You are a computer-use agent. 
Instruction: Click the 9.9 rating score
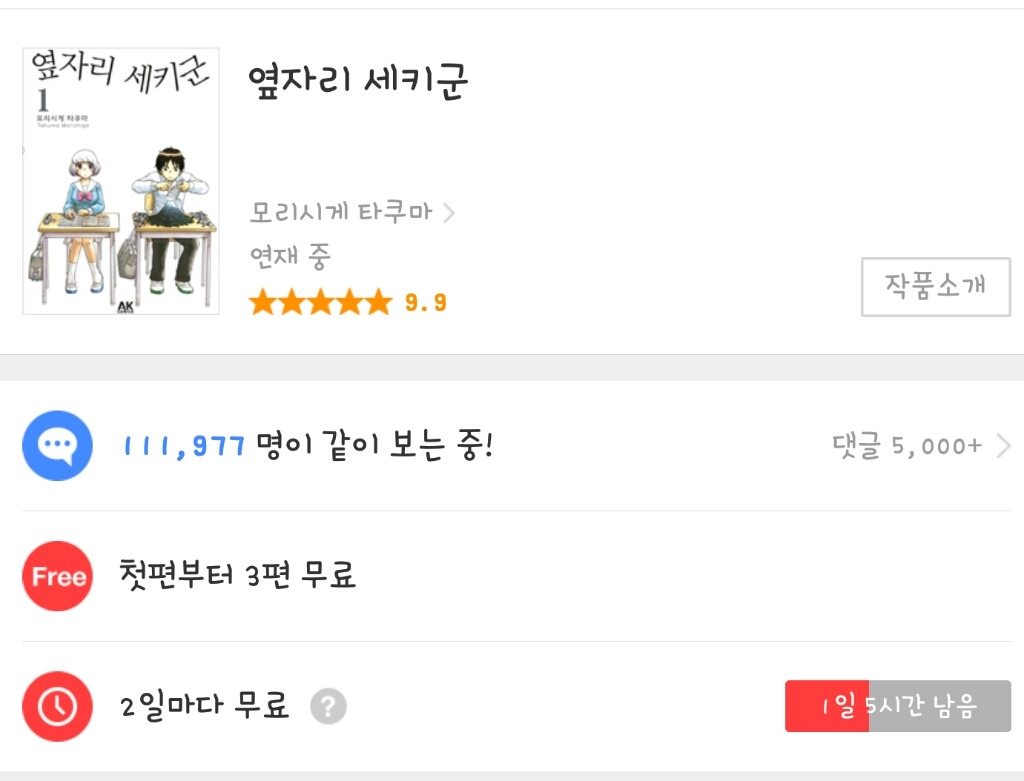pyautogui.click(x=426, y=303)
